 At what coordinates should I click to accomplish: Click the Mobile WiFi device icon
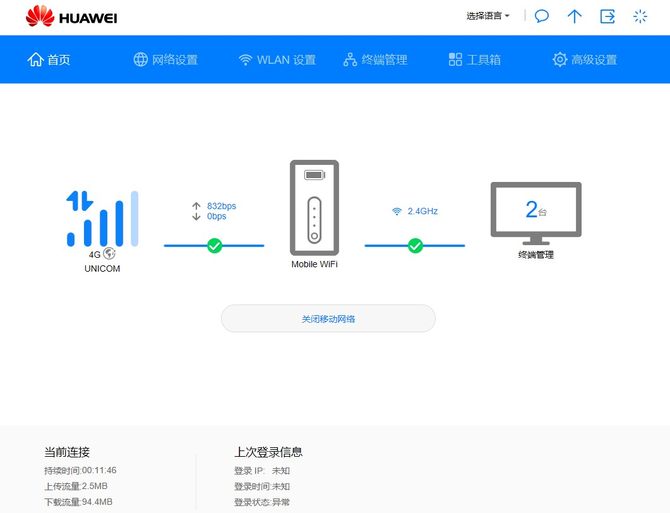315,208
